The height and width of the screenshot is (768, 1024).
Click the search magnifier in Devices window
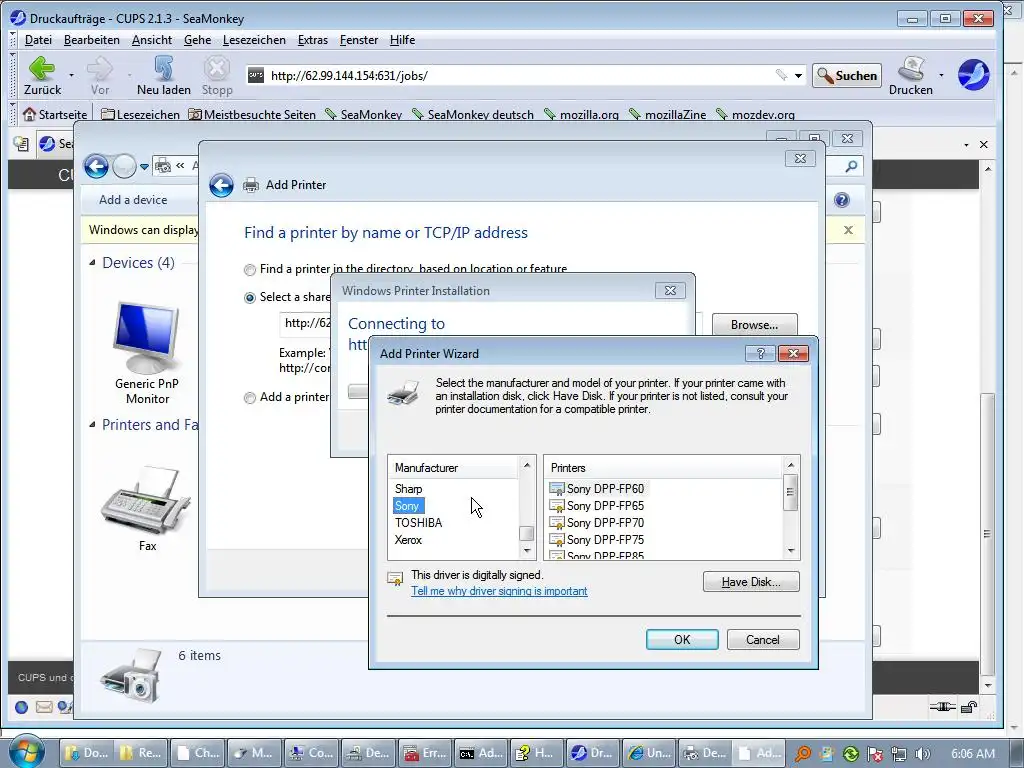click(x=851, y=167)
